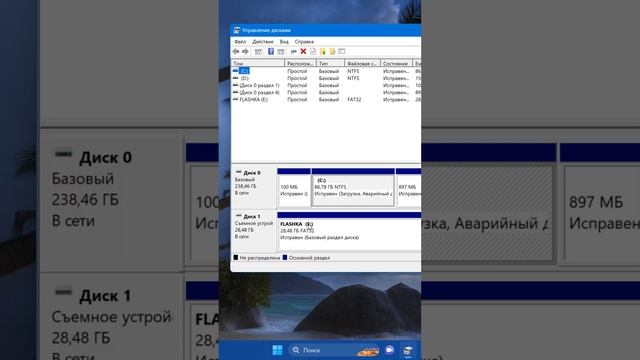Sort by the Состояние column header
This screenshot has width=640, height=360.
(x=396, y=64)
